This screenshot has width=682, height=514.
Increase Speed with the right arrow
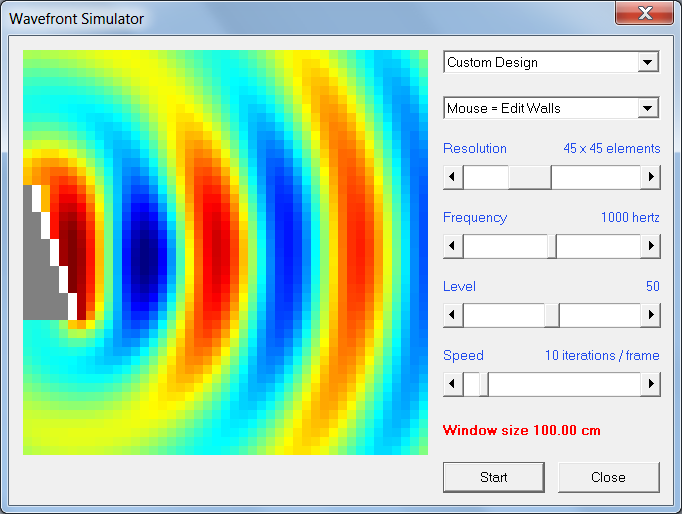pos(651,384)
